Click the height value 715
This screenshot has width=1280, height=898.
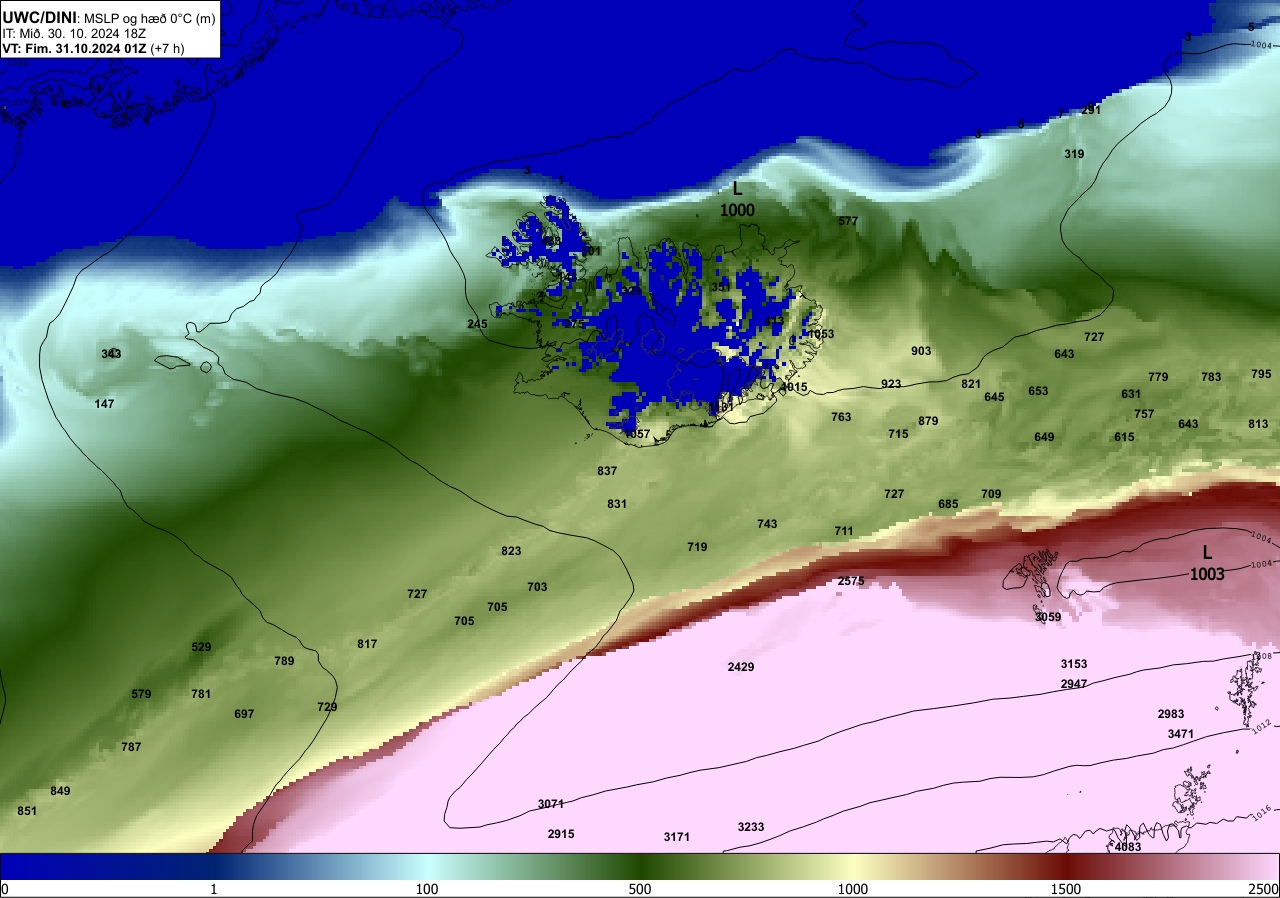point(898,434)
